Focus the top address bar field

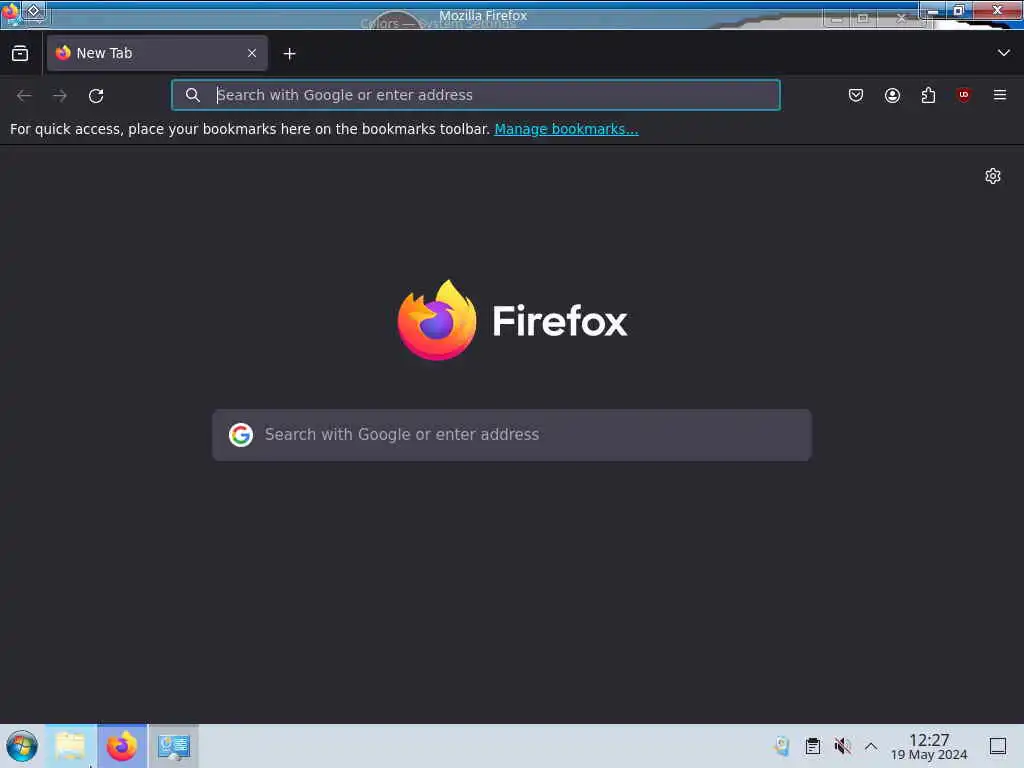[x=475, y=95]
